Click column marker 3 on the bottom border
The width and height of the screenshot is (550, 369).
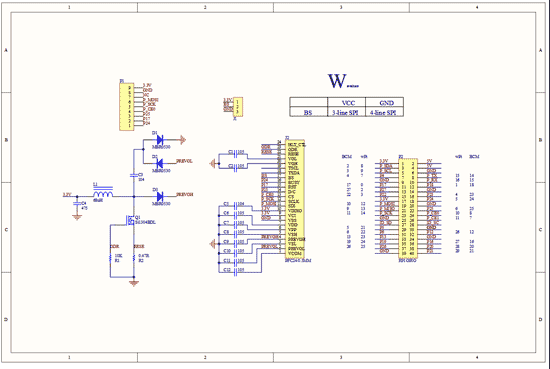(x=341, y=357)
